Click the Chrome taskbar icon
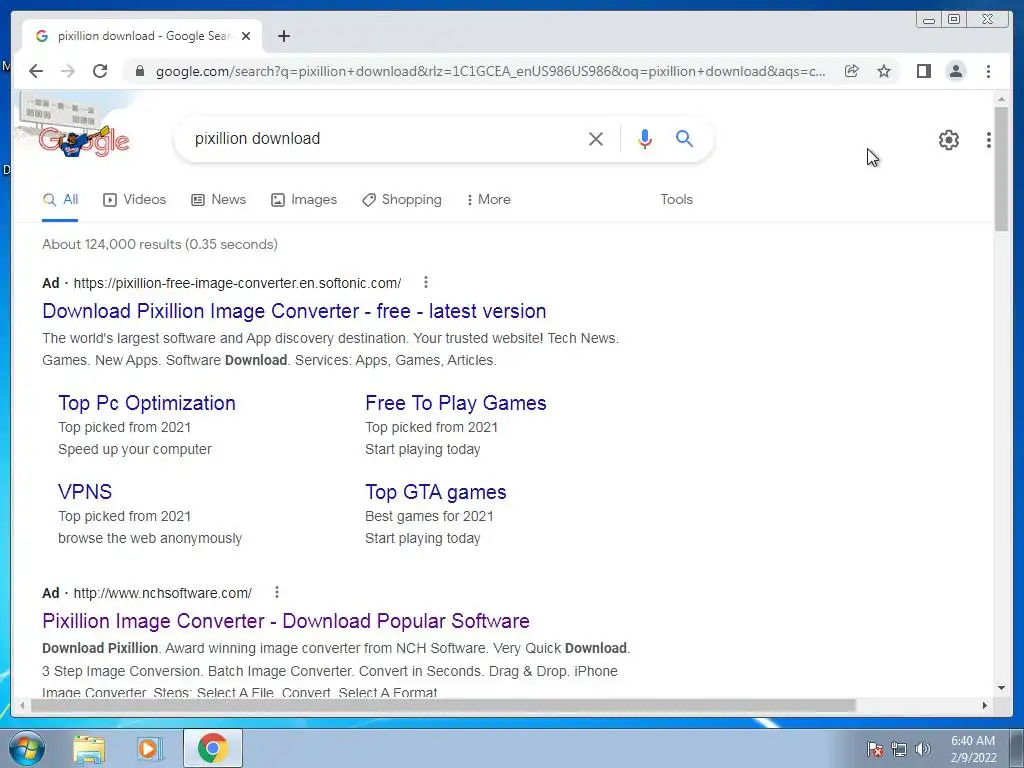The width and height of the screenshot is (1024, 768). pos(212,748)
